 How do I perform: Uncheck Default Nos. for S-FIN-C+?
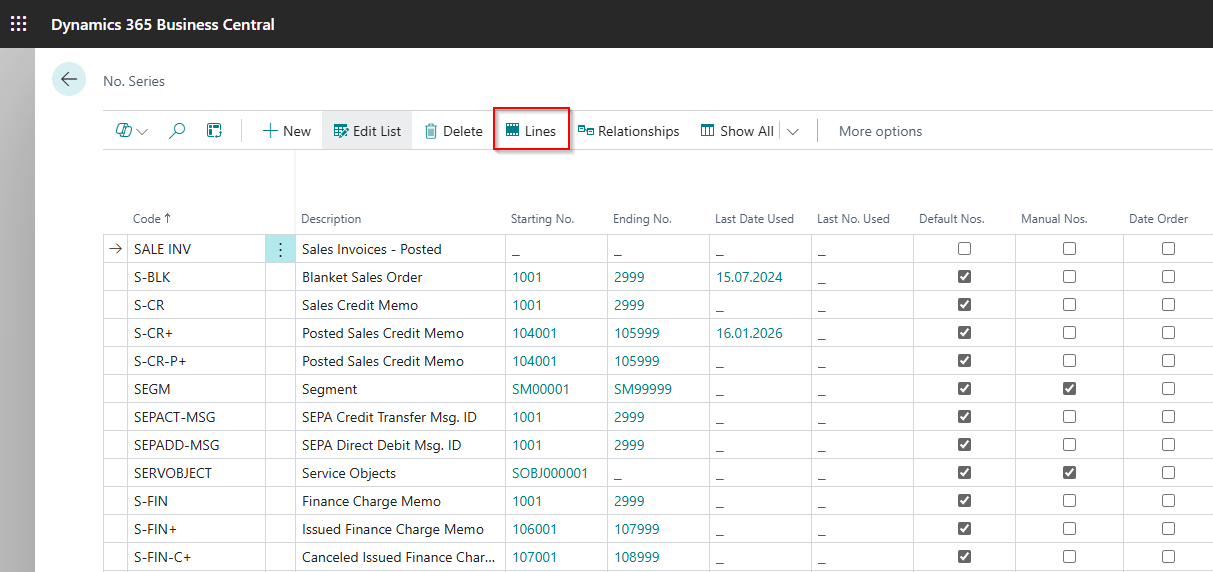pyautogui.click(x=964, y=557)
